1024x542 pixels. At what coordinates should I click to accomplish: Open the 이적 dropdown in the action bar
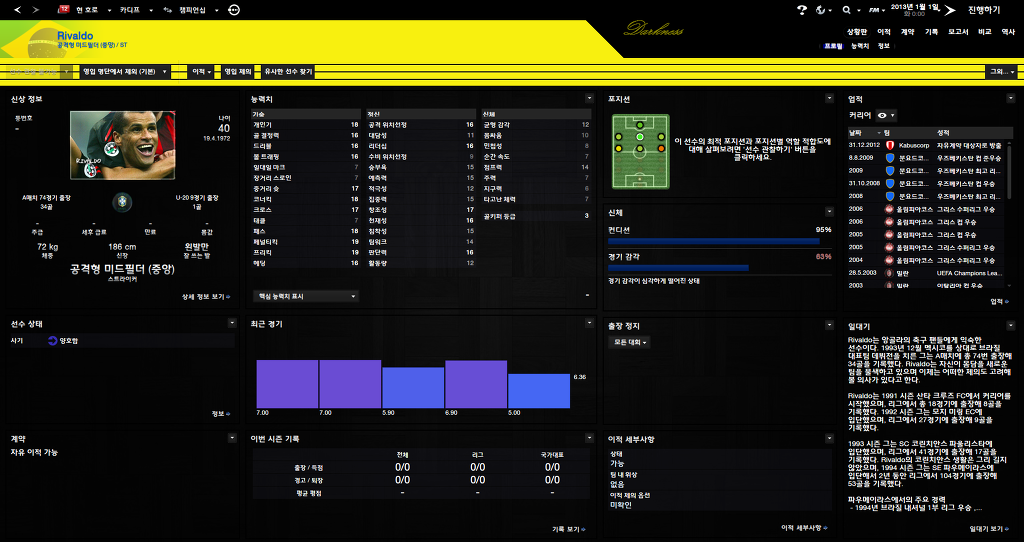point(201,72)
